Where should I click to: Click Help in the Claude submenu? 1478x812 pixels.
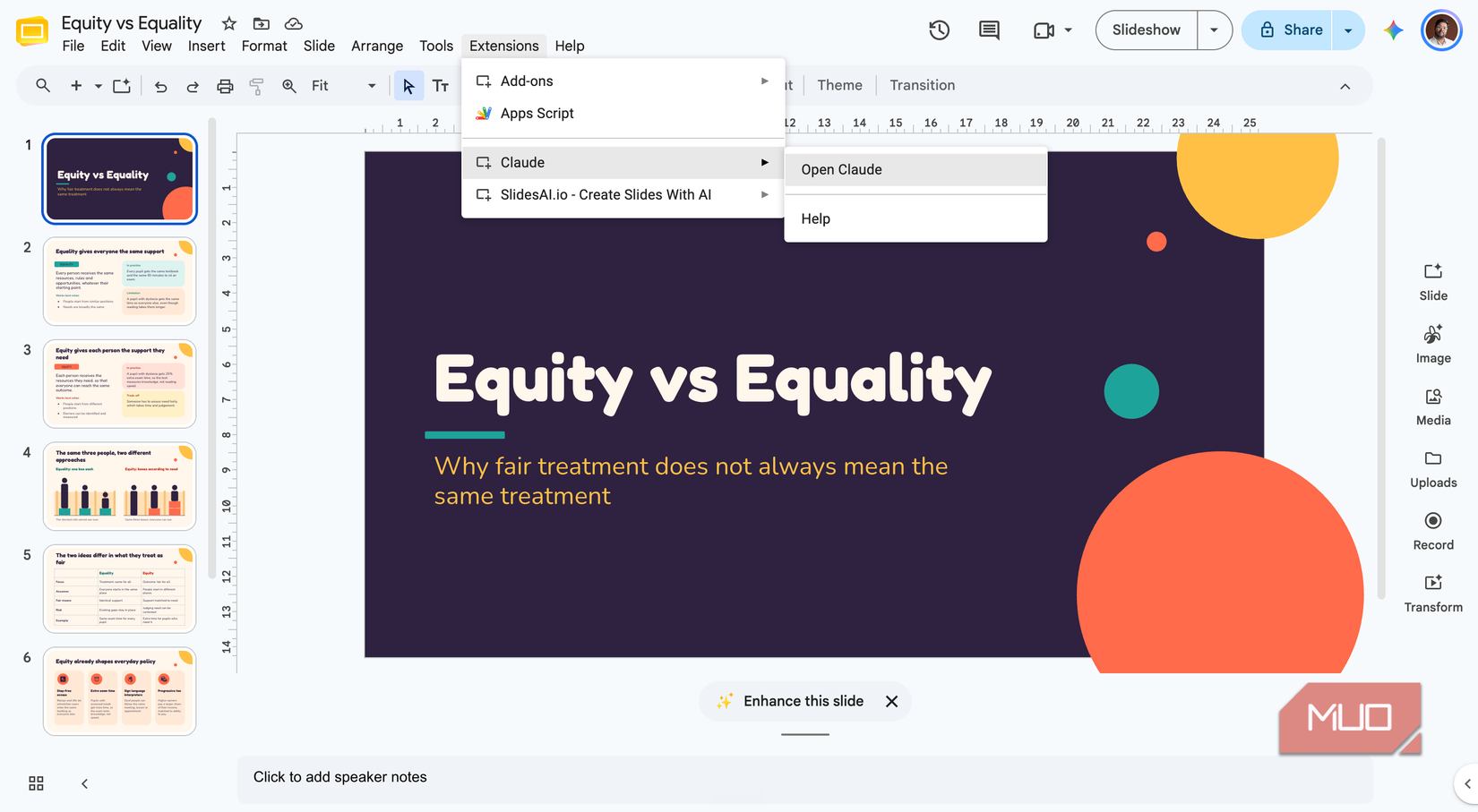tap(915, 218)
